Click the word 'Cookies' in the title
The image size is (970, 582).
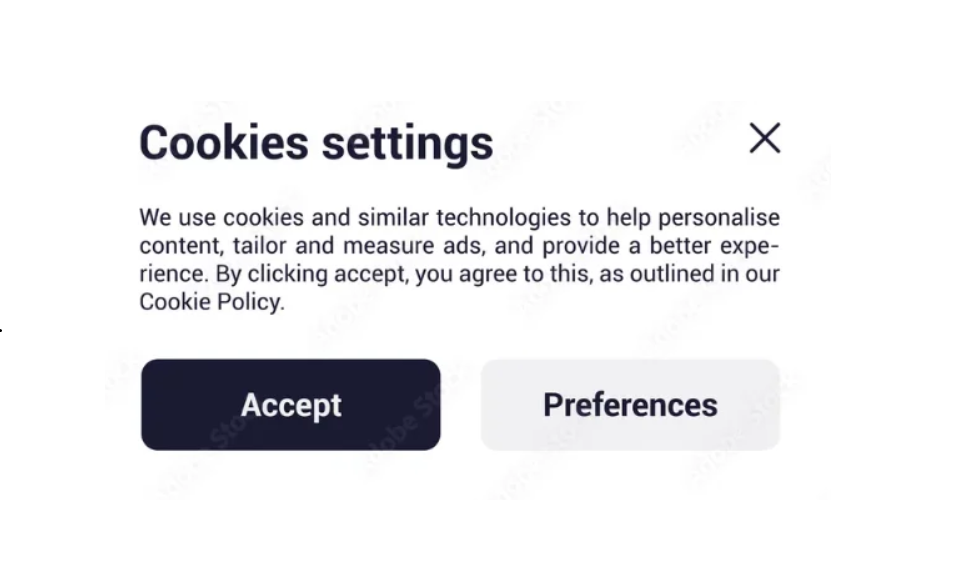(223, 143)
